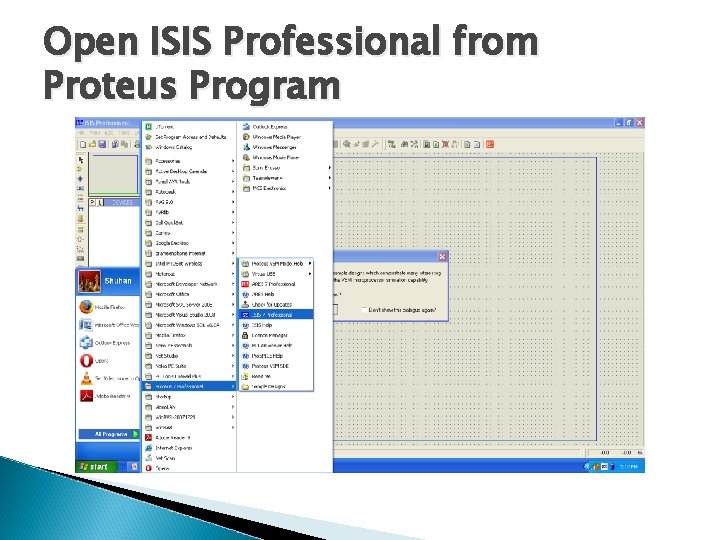
Task: Open Licence Manager padlock entry
Action: (276, 335)
